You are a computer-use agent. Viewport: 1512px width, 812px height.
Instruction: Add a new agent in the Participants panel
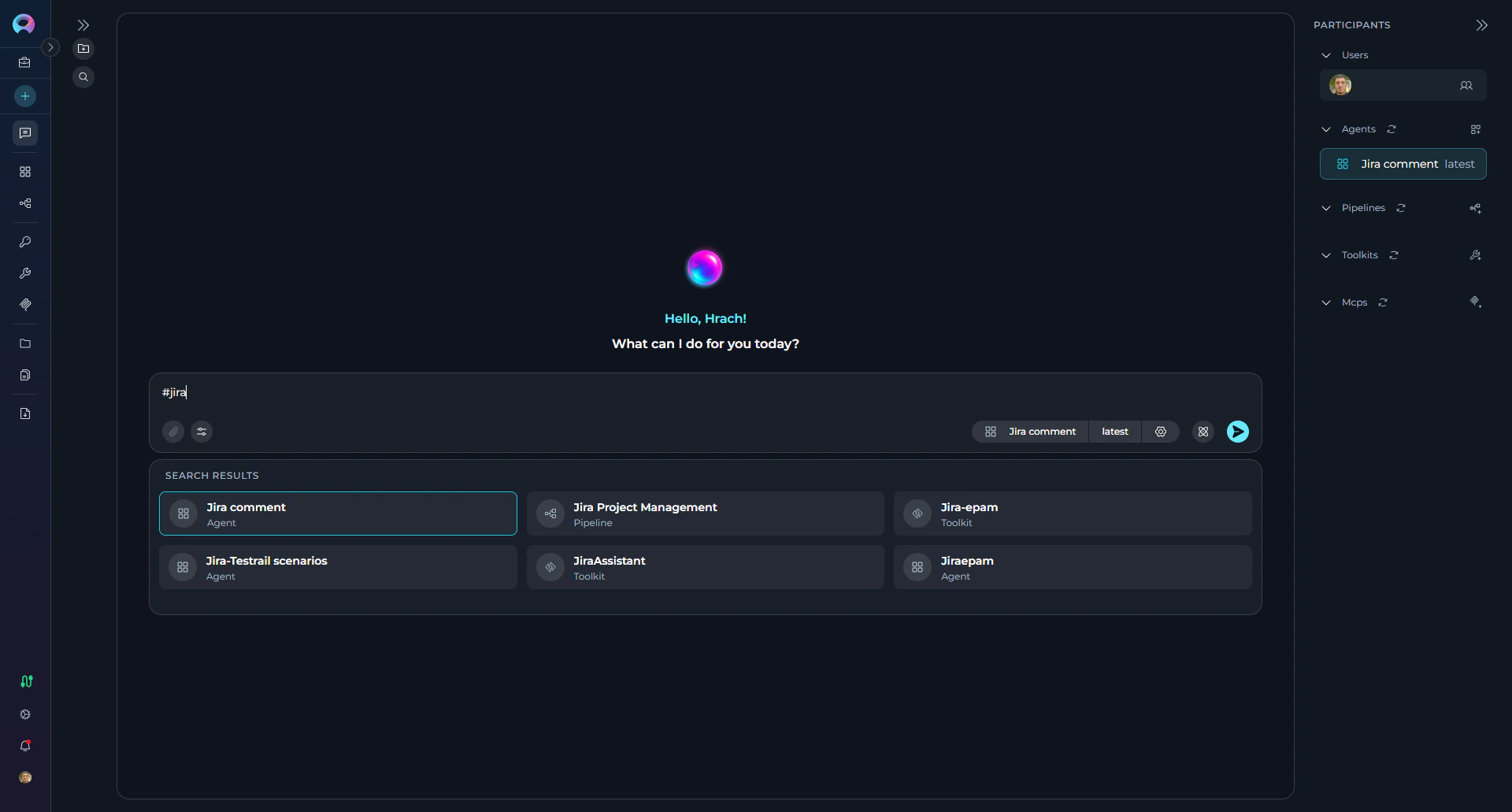[1477, 129]
